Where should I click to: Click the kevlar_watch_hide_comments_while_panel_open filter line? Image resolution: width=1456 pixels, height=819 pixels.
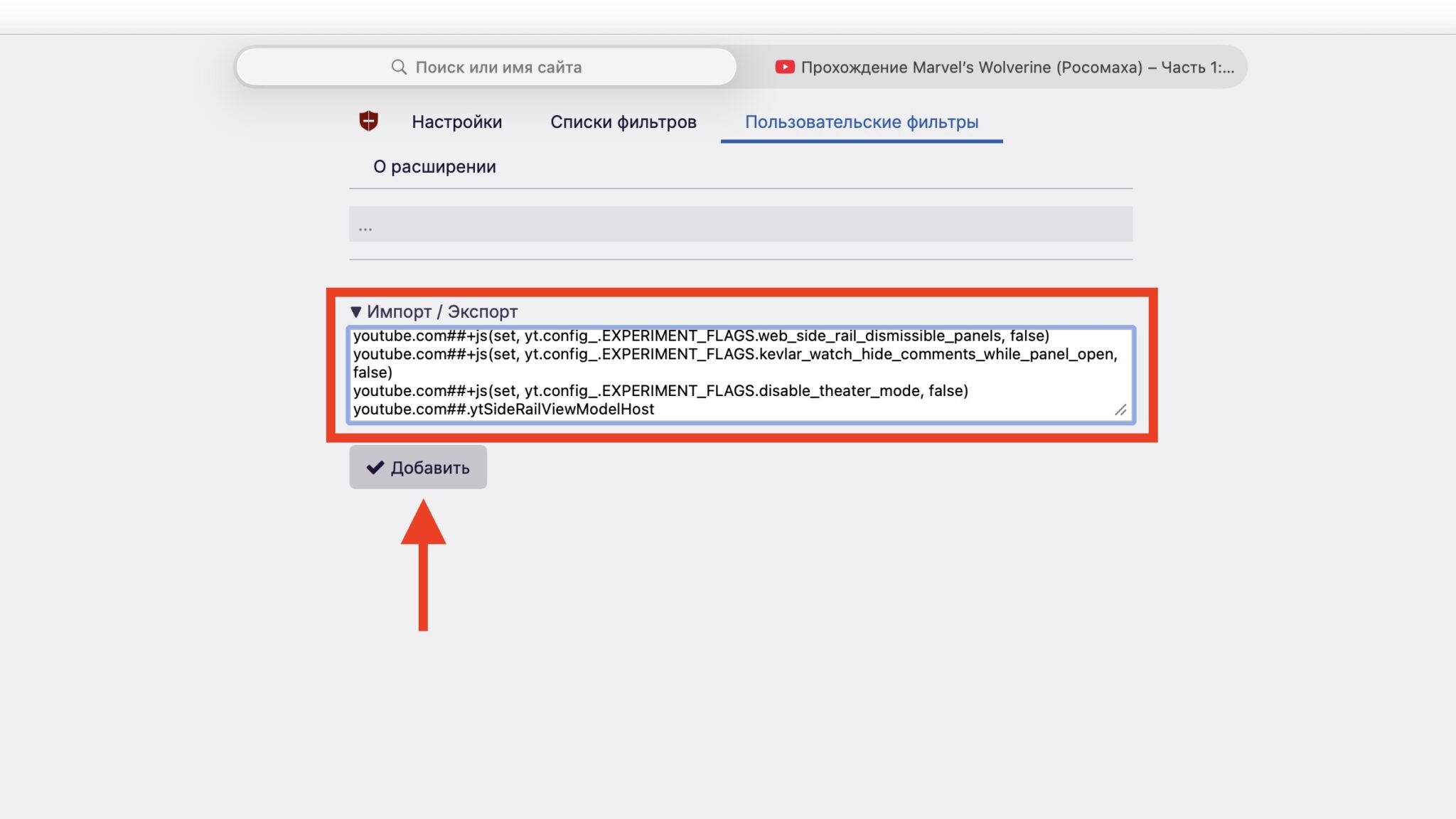point(735,363)
